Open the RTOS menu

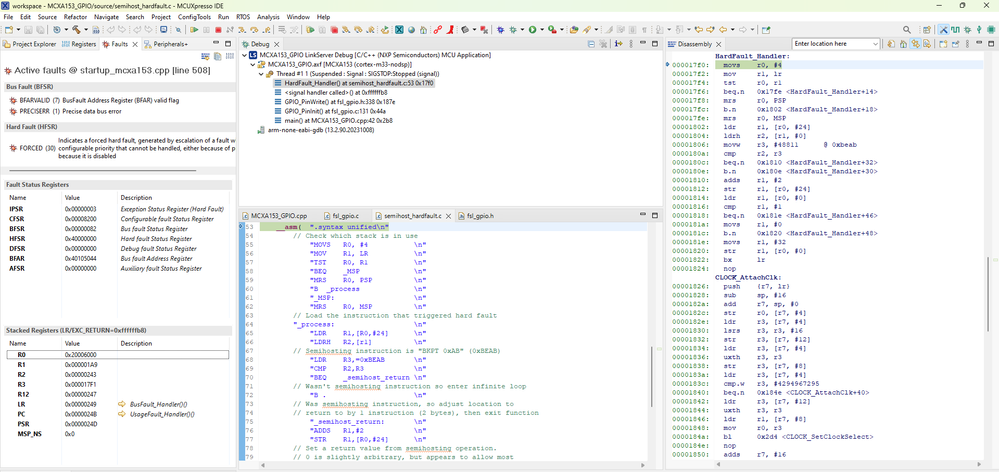(243, 17)
